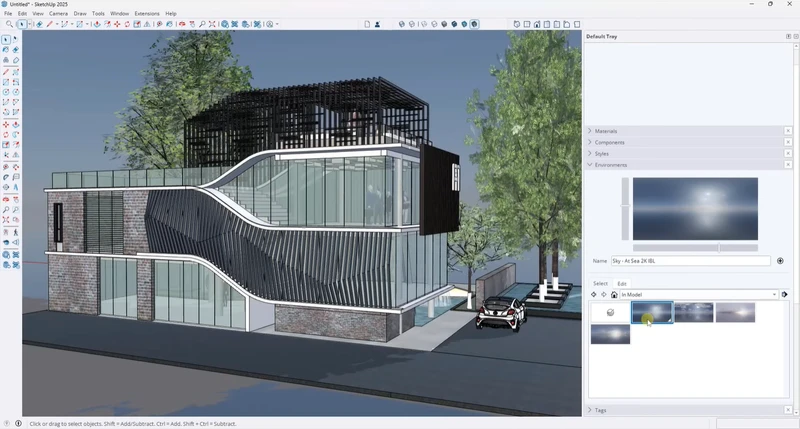Click In Model home button in Environments
The width and height of the screenshot is (800, 429).
[614, 294]
